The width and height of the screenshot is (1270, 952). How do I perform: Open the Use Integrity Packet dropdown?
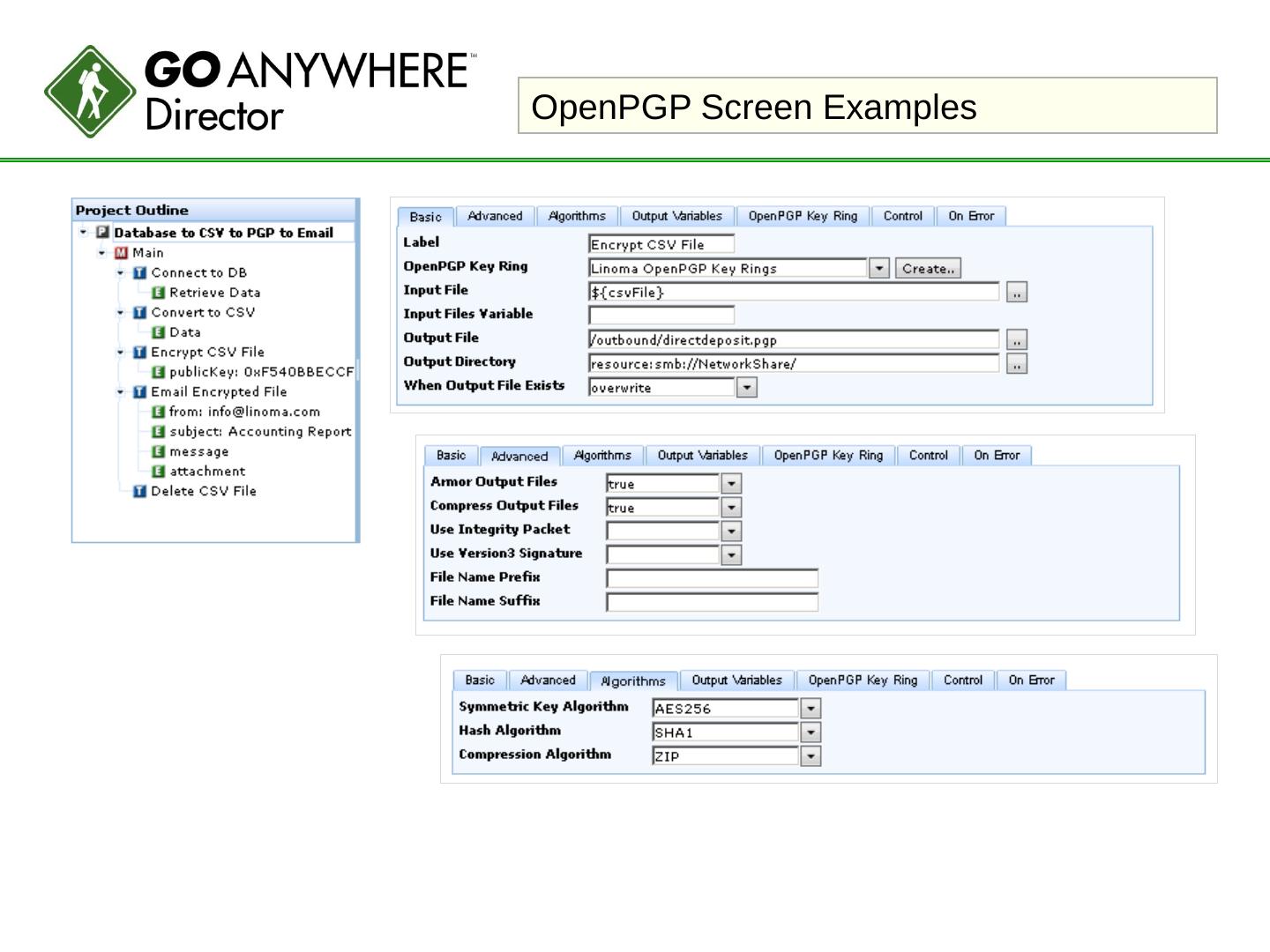tap(731, 532)
